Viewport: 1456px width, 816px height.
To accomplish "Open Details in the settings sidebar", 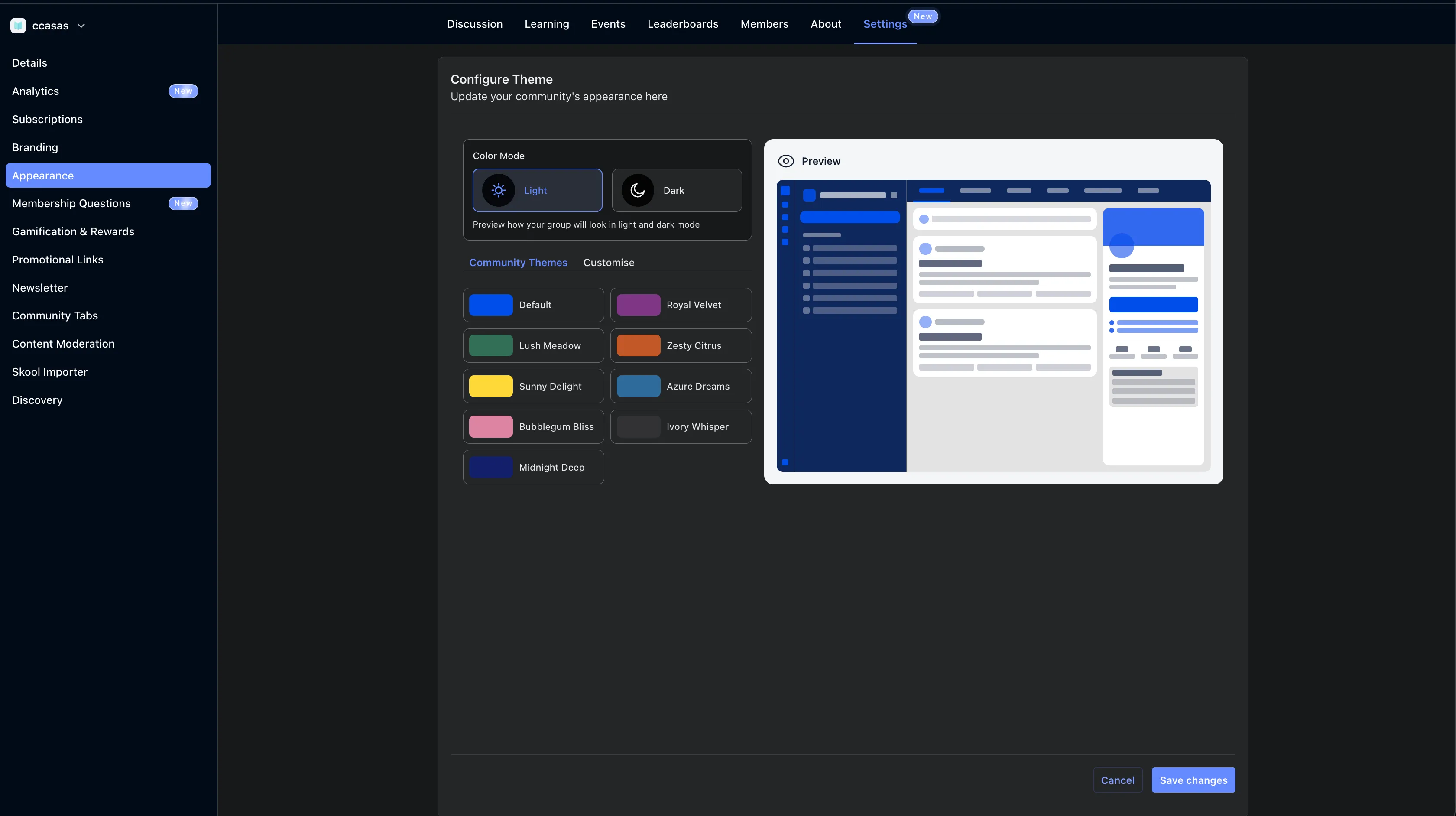I will [108, 63].
